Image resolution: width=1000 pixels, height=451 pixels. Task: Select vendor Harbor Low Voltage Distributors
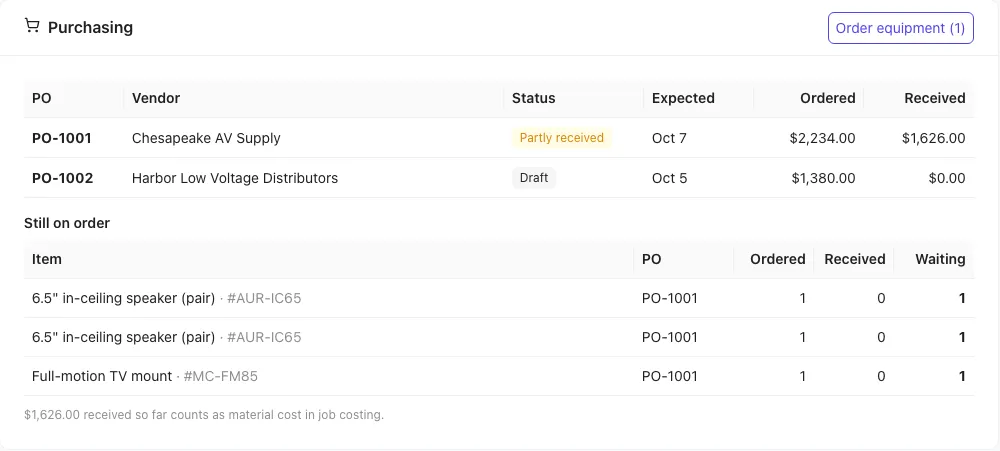[x=235, y=178]
